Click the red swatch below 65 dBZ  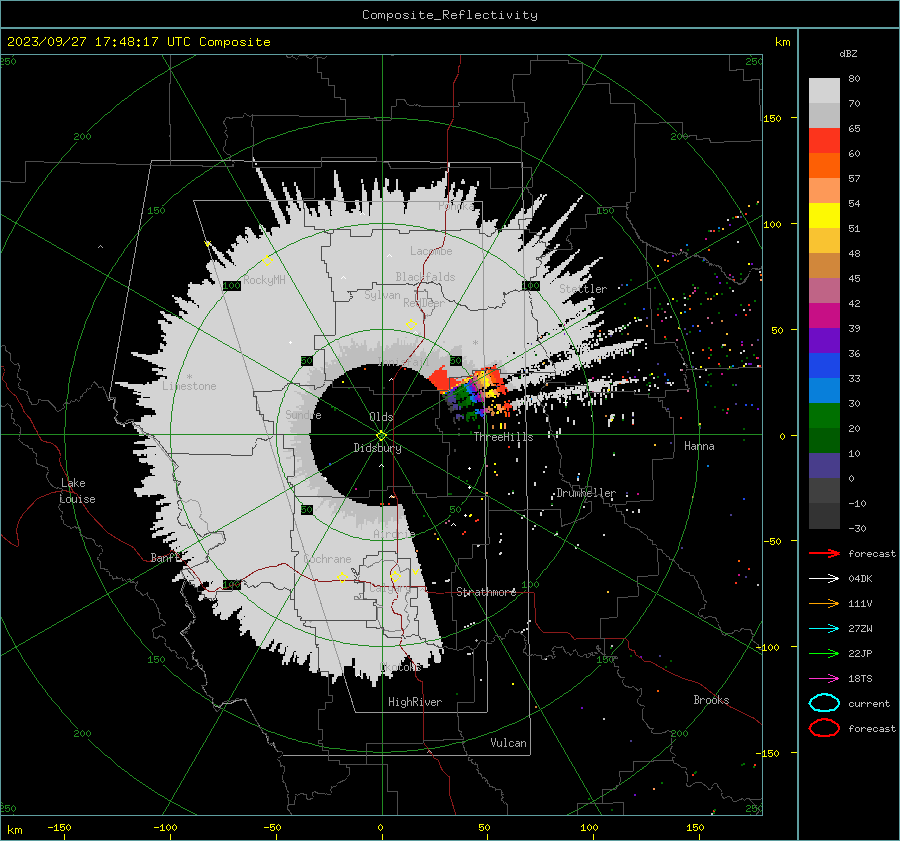(824, 141)
